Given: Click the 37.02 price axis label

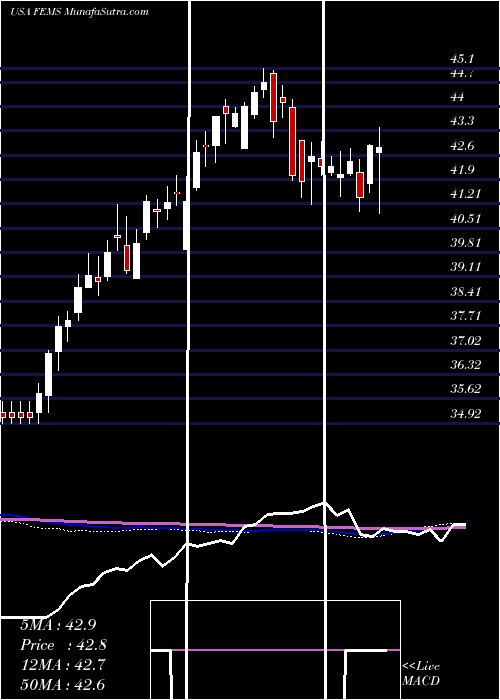Looking at the screenshot, I should [x=465, y=341].
